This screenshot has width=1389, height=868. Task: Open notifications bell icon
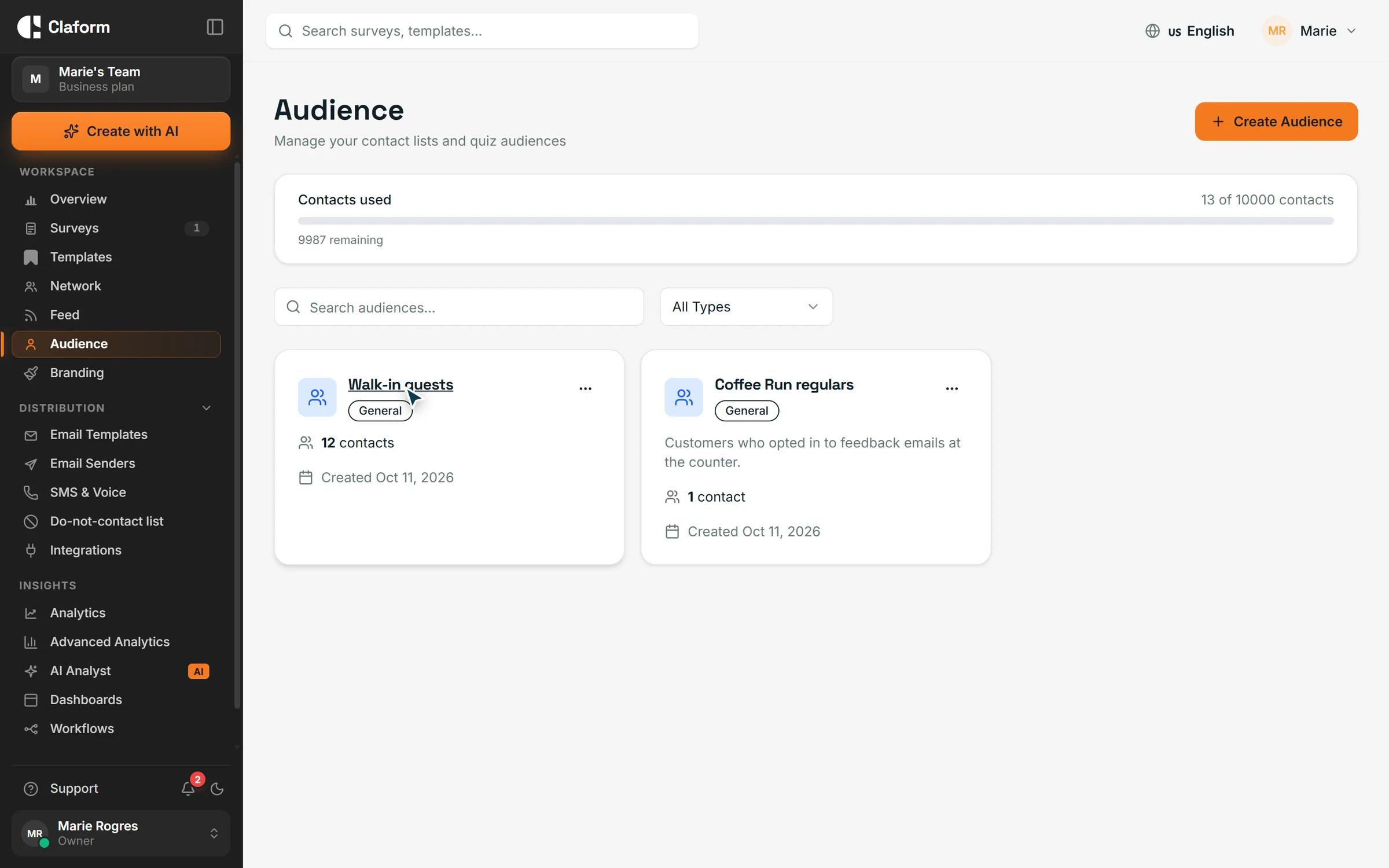(x=188, y=788)
